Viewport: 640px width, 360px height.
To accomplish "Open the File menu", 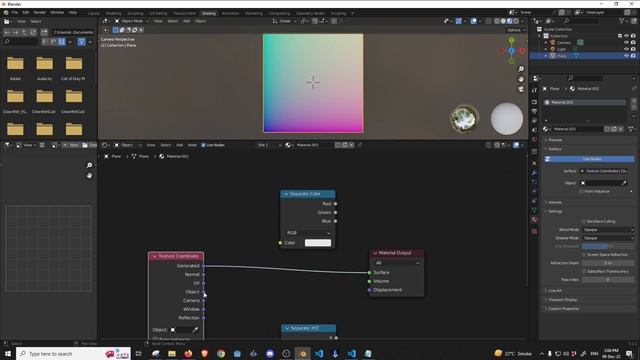I will pyautogui.click(x=14, y=13).
